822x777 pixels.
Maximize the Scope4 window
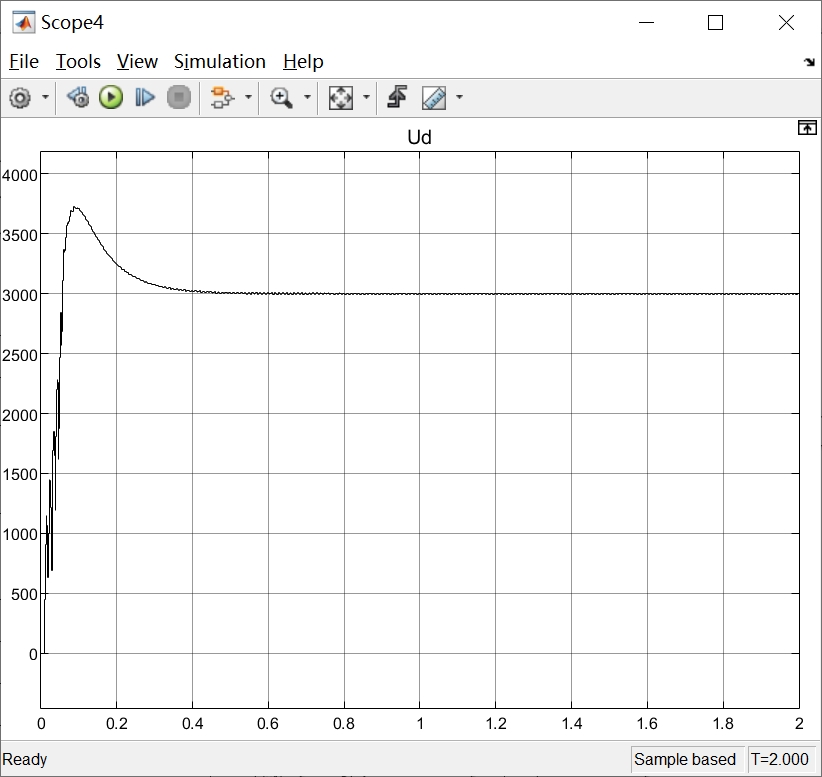pyautogui.click(x=715, y=23)
